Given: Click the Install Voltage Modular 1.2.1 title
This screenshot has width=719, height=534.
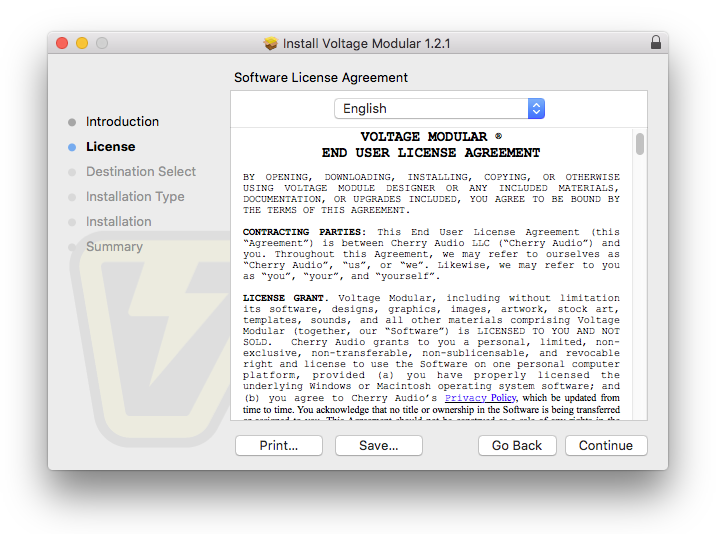Looking at the screenshot, I should pyautogui.click(x=366, y=43).
